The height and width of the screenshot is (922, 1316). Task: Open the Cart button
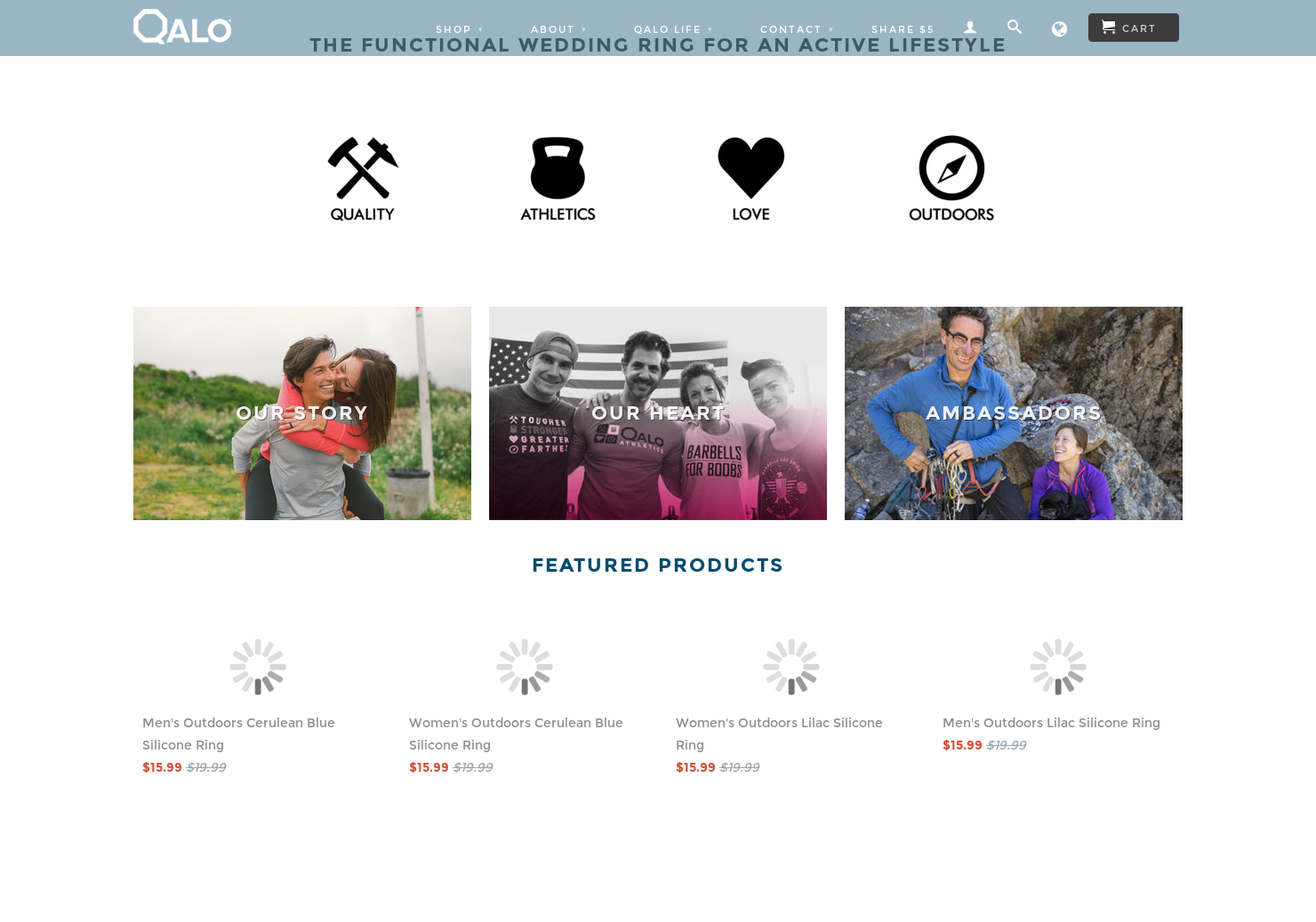tap(1134, 28)
